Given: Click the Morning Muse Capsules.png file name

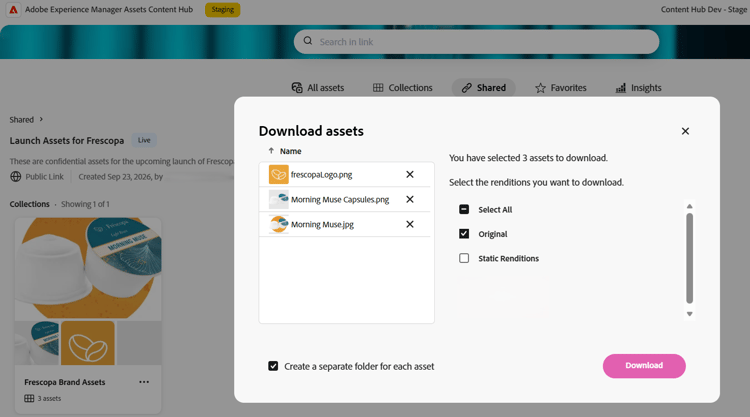Looking at the screenshot, I should point(340,199).
